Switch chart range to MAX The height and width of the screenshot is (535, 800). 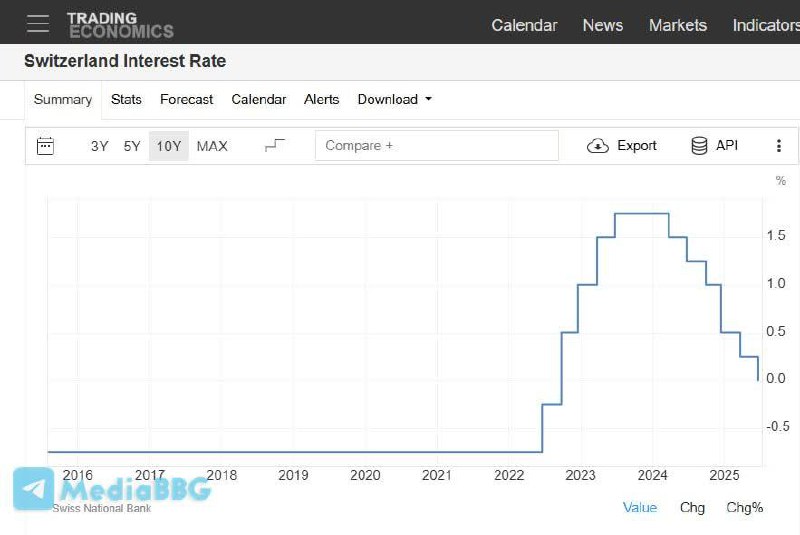coord(212,146)
